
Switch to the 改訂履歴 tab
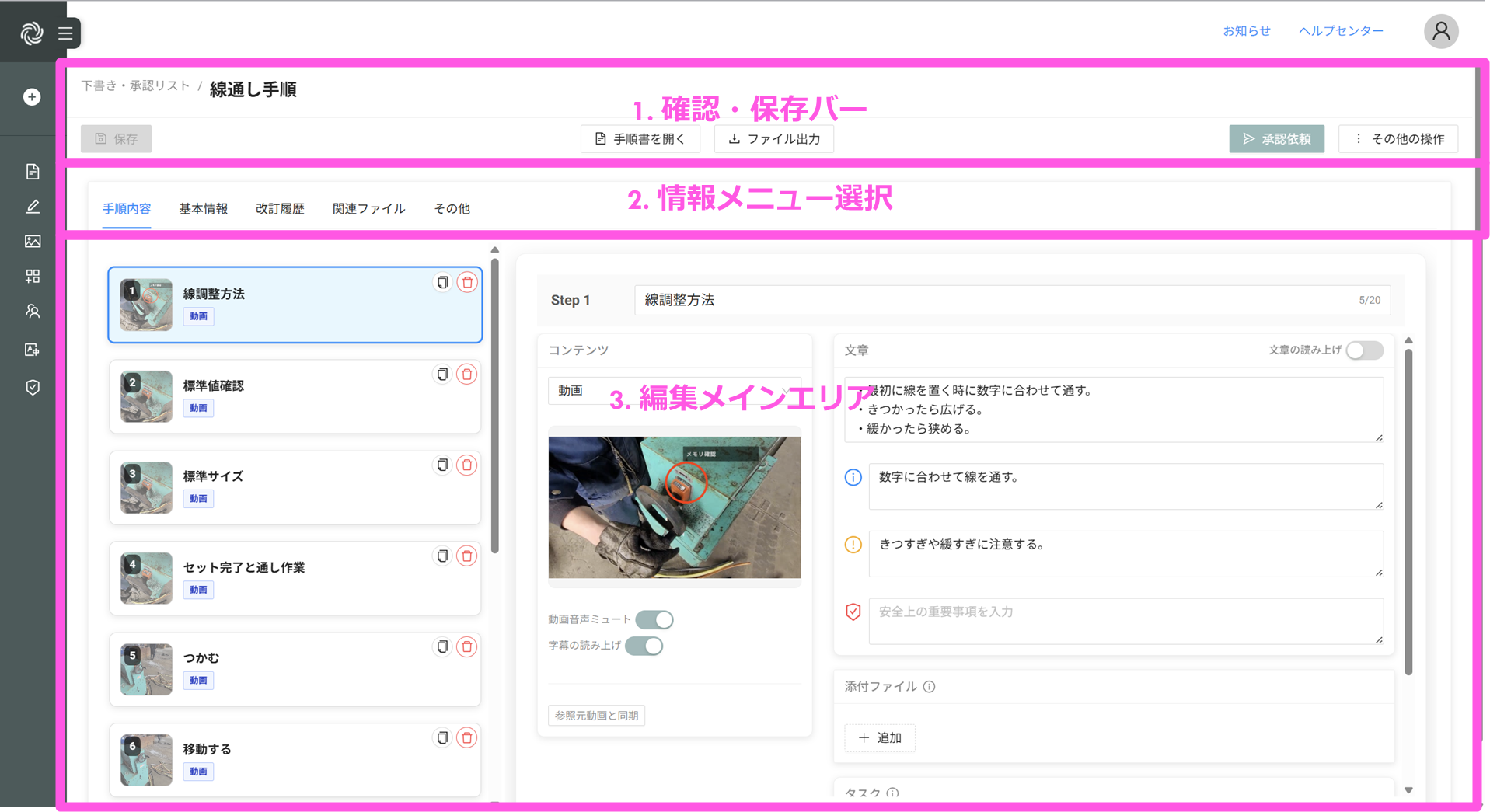click(x=280, y=208)
